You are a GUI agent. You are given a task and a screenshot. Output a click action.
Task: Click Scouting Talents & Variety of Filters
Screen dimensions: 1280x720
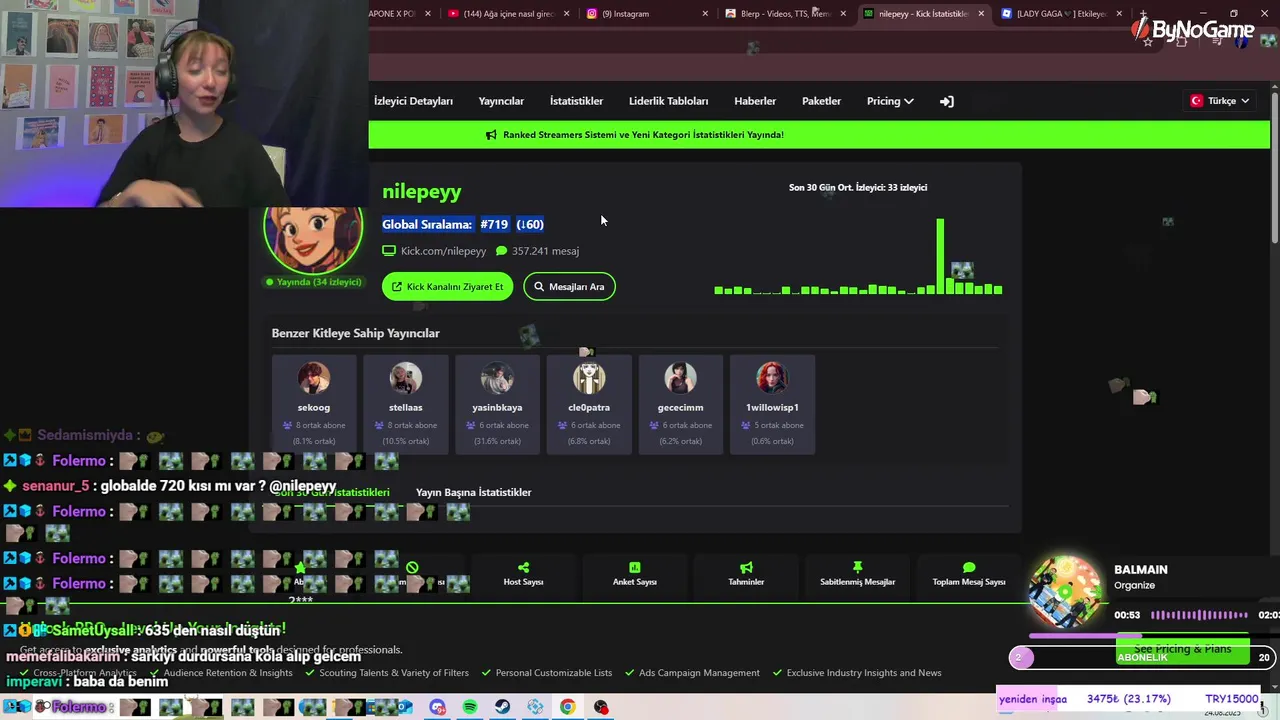point(394,673)
